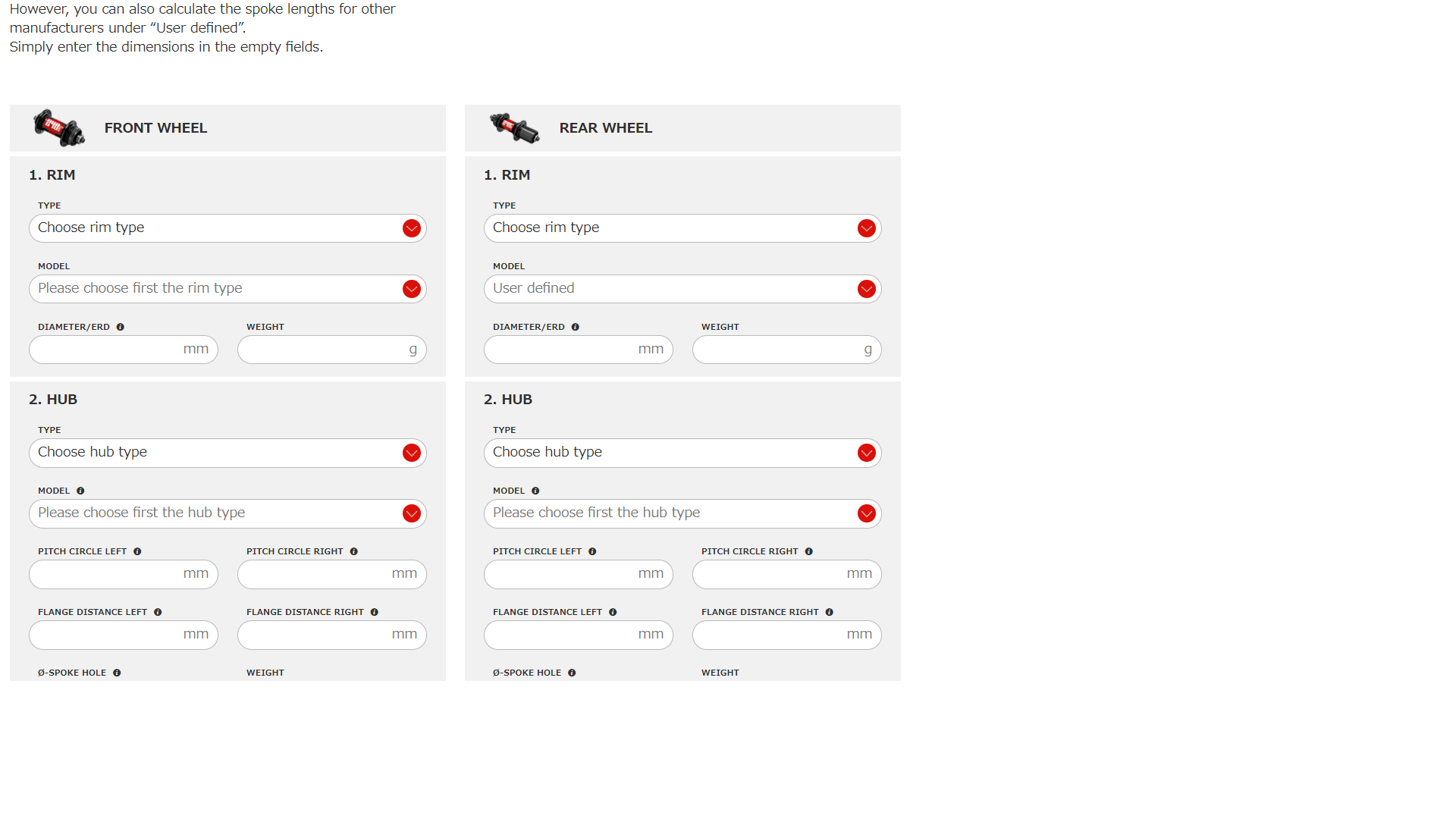Click rear Ø-Spoke Hole info icon

pyautogui.click(x=572, y=673)
